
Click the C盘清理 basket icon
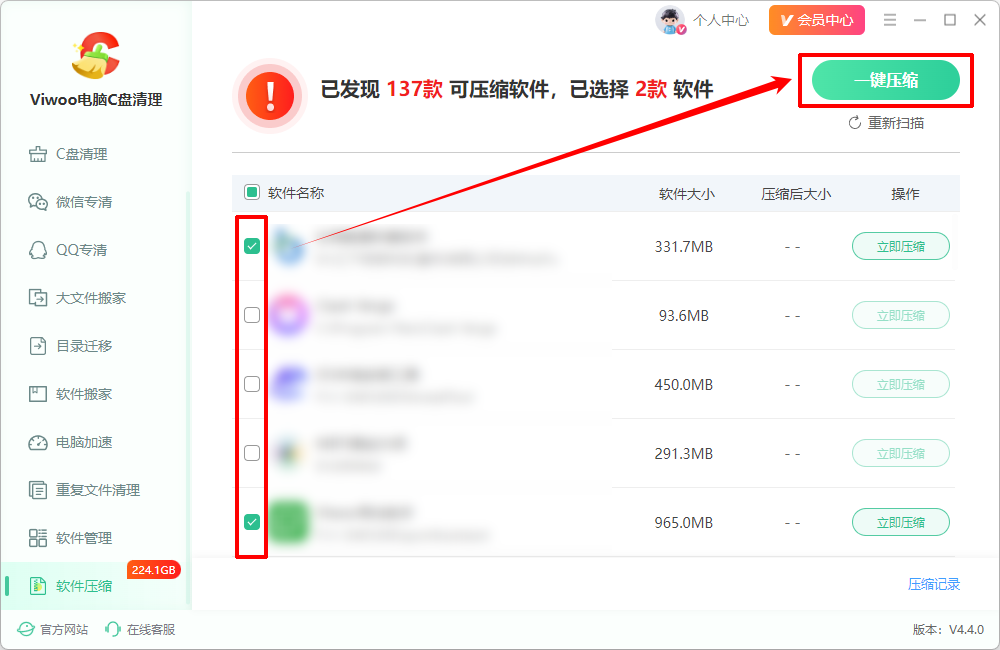tap(38, 154)
